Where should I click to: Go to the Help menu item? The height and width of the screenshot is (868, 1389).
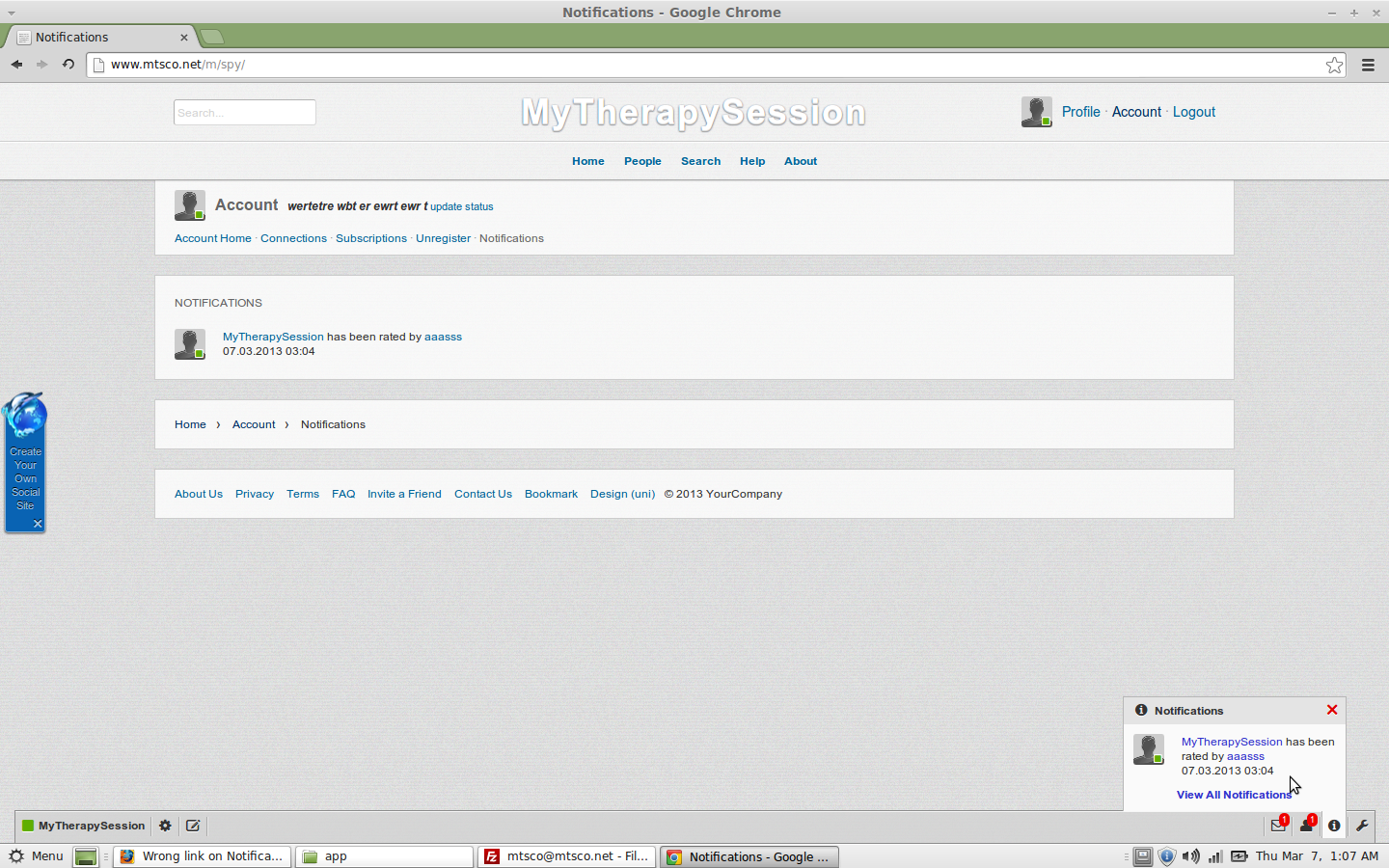point(752,161)
